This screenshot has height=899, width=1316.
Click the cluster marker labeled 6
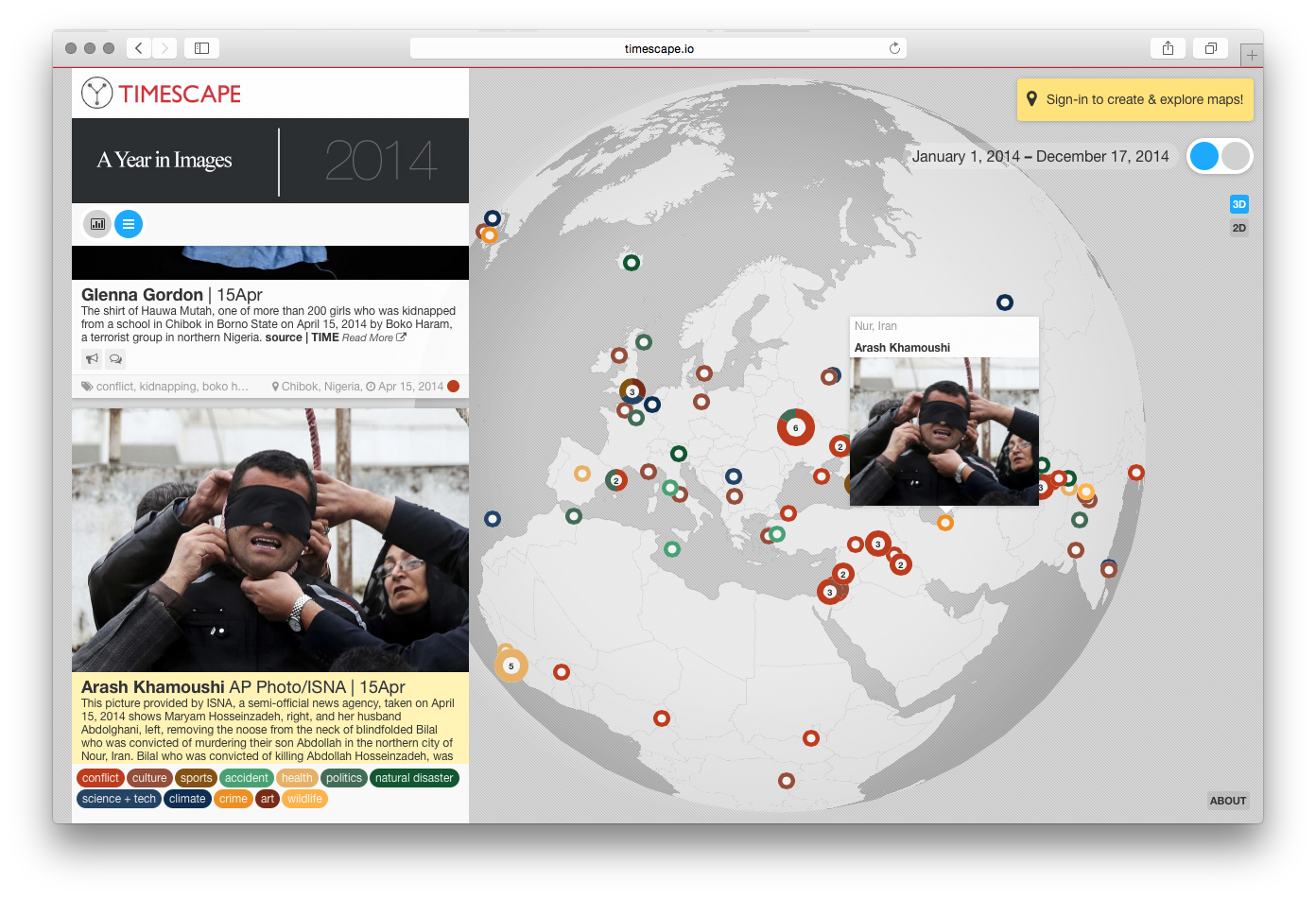pos(796,428)
